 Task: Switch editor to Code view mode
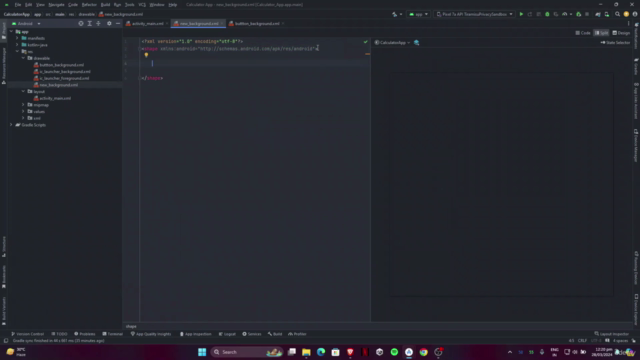[x=583, y=33]
